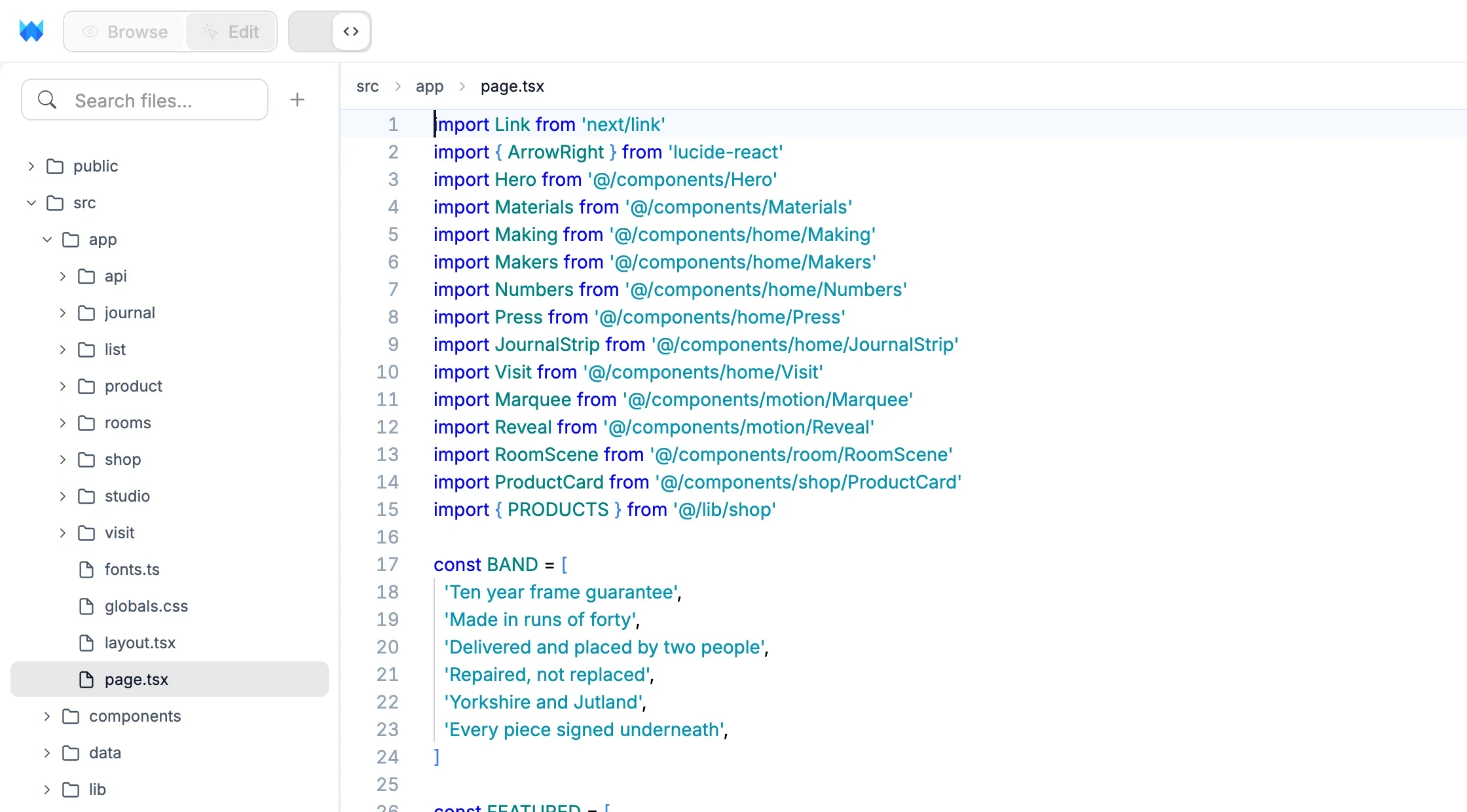Open the shop folder
1467x812 pixels.
170,460
